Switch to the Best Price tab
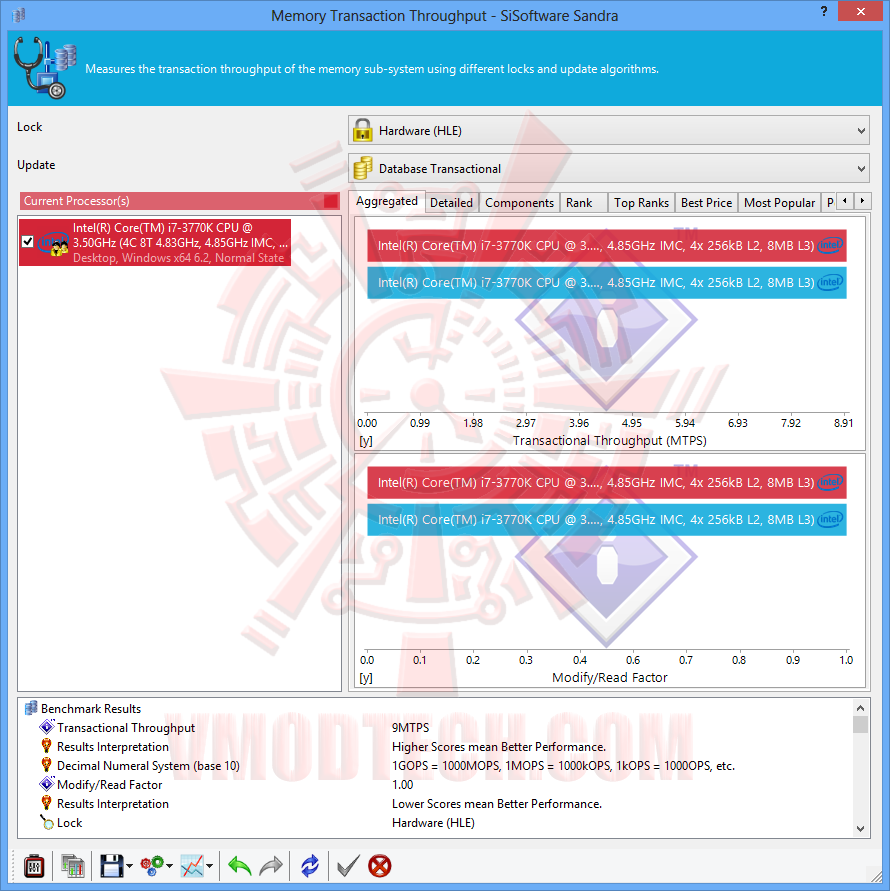This screenshot has width=890, height=891. point(706,203)
